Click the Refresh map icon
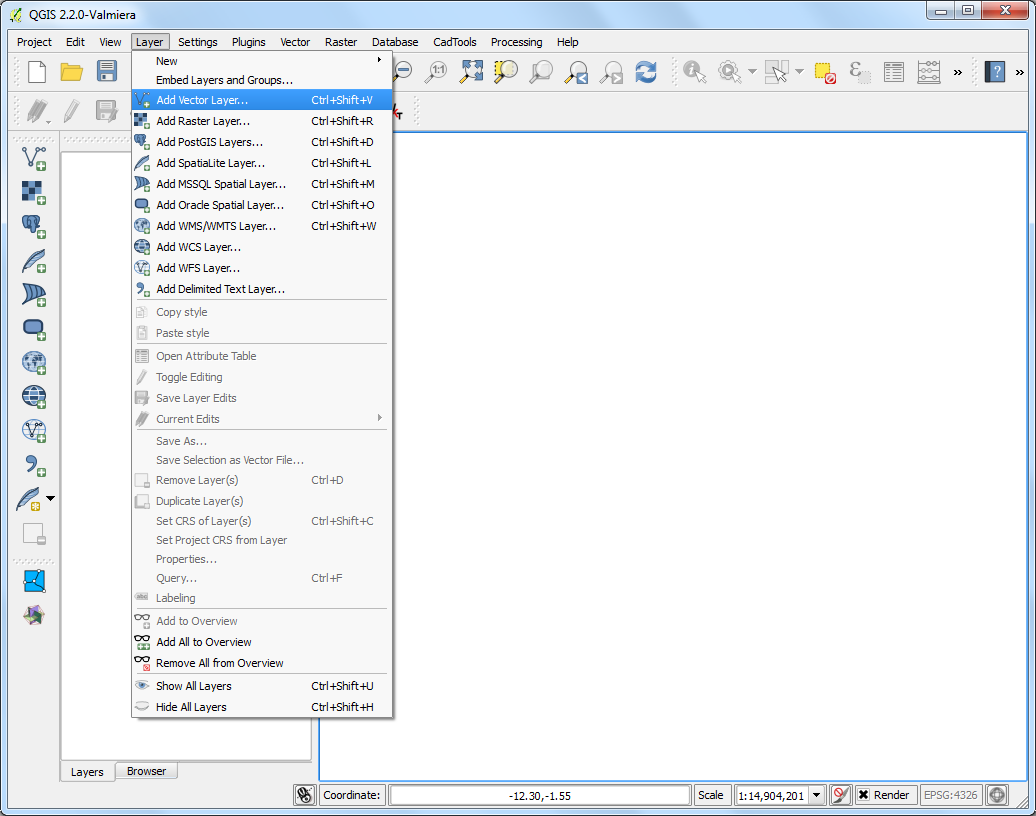Screen dimensions: 1036x816 (646, 71)
